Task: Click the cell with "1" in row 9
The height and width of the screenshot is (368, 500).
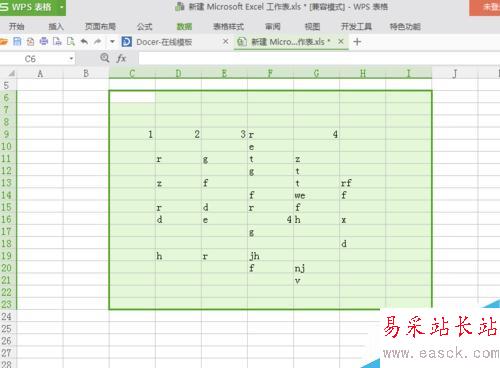Action: 132,134
